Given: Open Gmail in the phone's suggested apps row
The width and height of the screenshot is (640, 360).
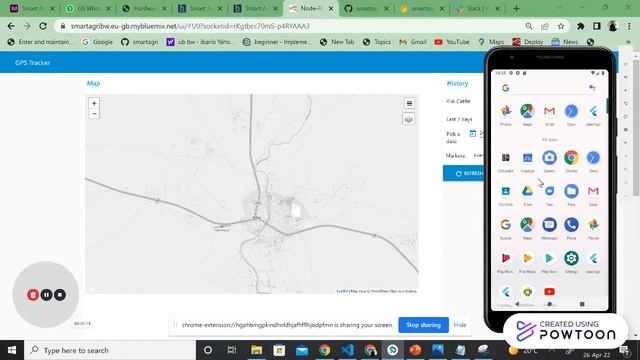Looking at the screenshot, I should 549,111.
